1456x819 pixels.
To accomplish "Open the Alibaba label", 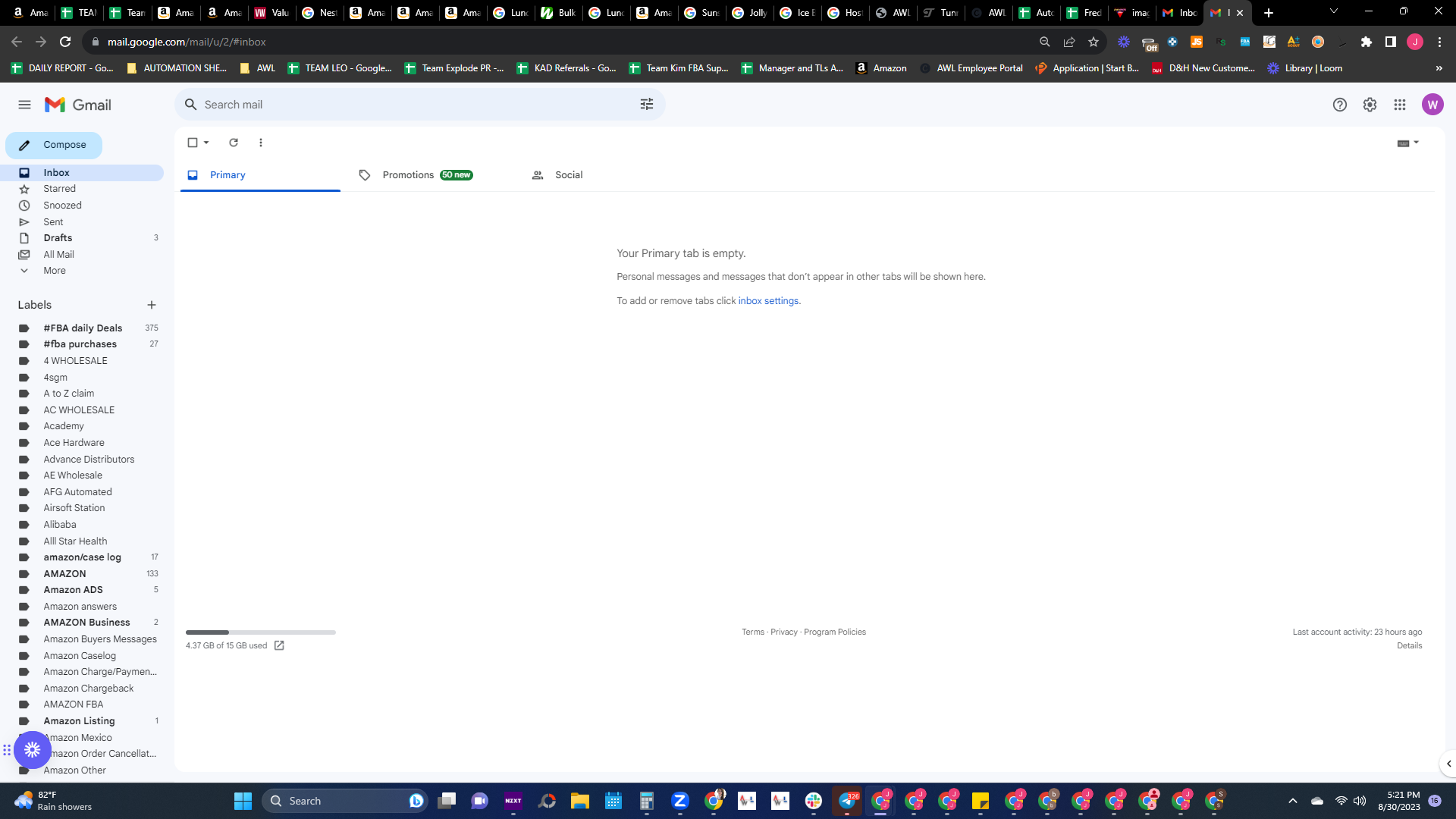I will coord(82,525).
